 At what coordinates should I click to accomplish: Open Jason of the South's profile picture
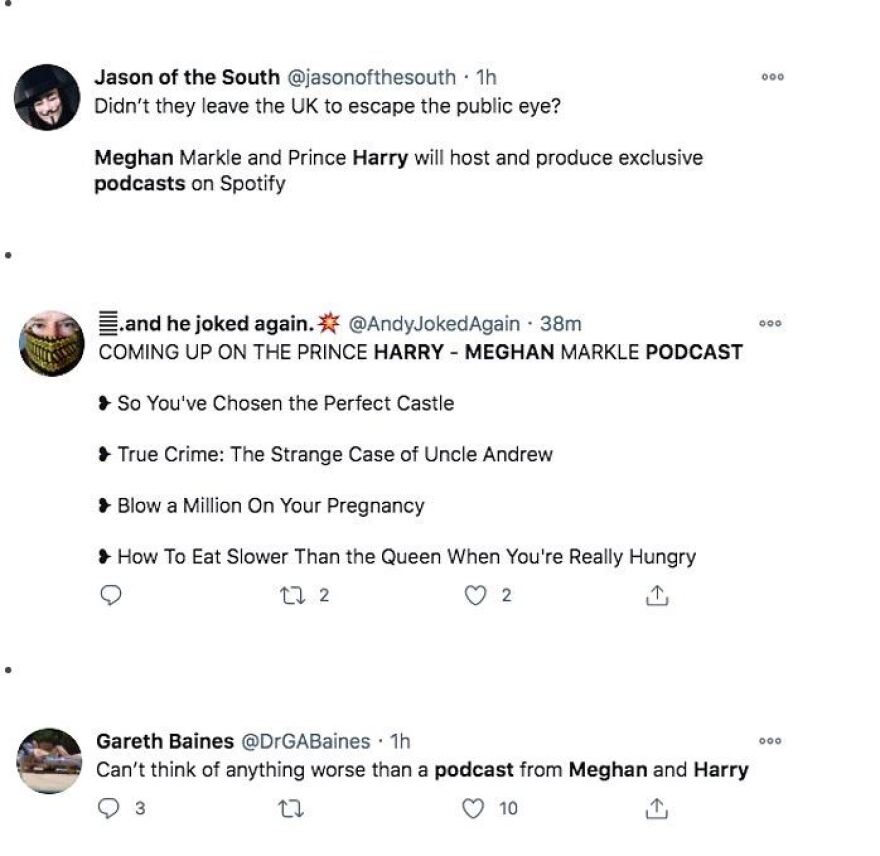[x=47, y=97]
